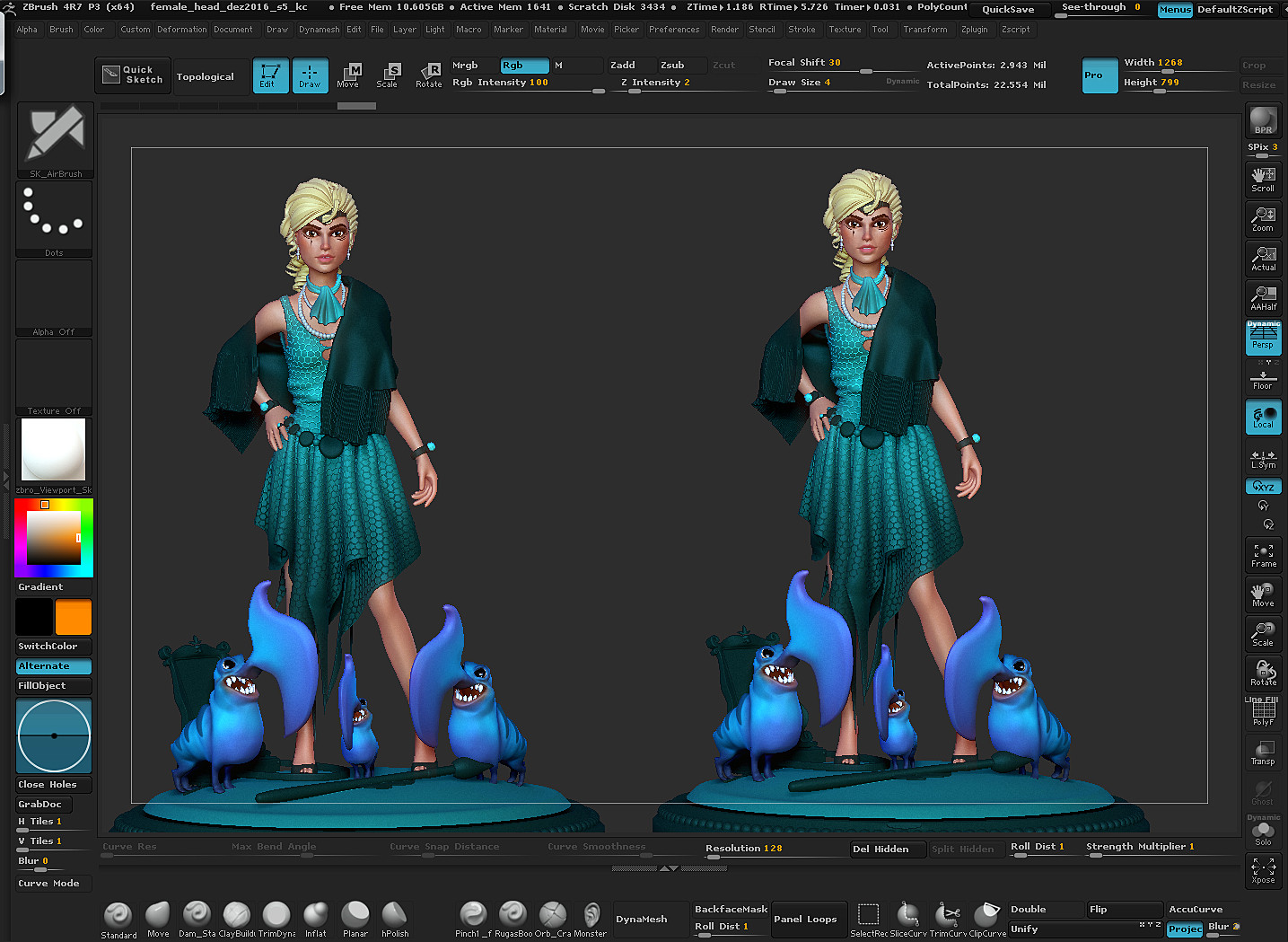Image resolution: width=1288 pixels, height=942 pixels.
Task: Click the Close Holes button
Action: coord(54,784)
